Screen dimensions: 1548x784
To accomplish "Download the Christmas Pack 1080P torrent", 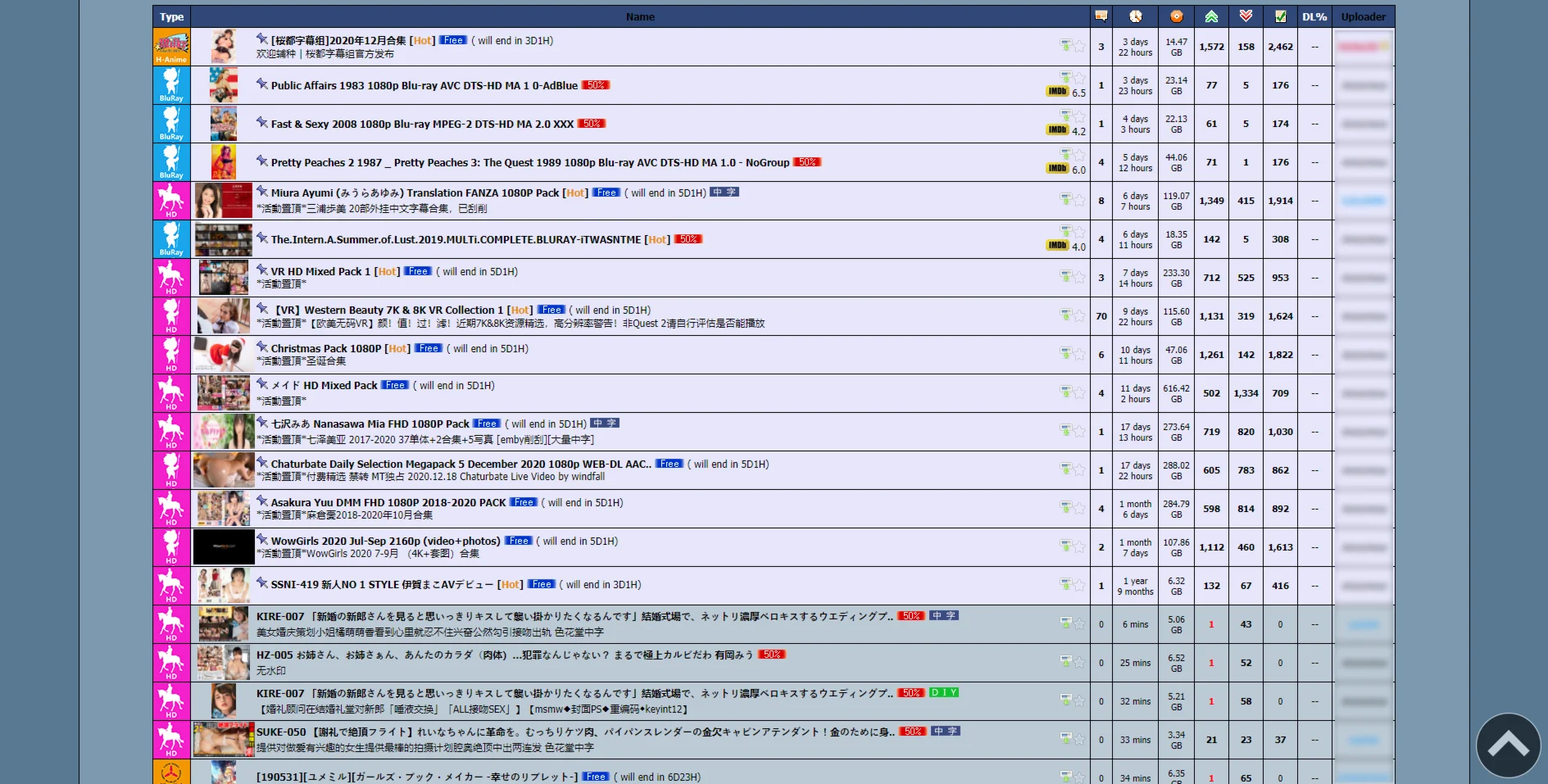I will [x=1065, y=354].
